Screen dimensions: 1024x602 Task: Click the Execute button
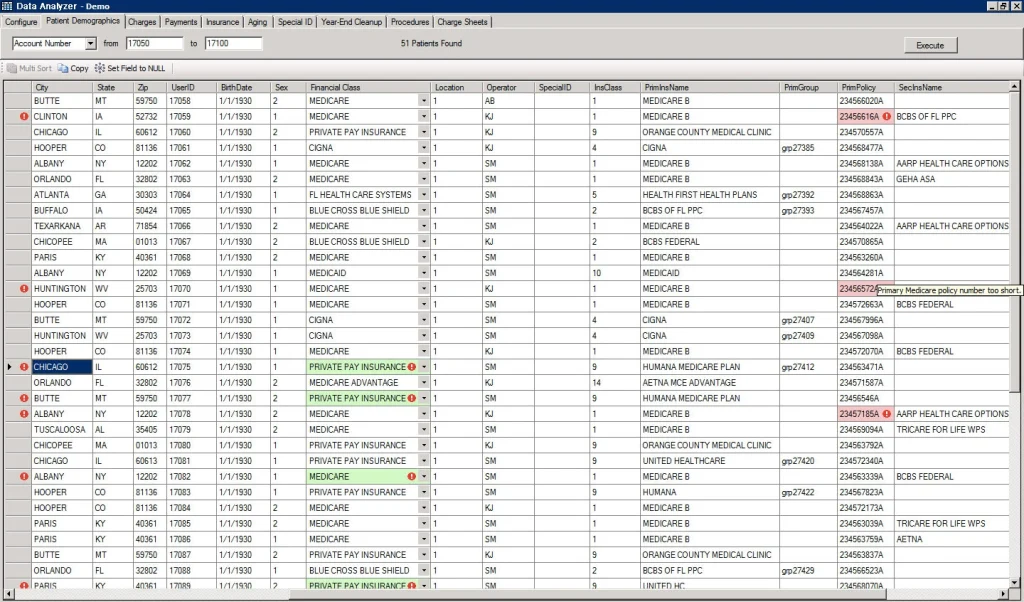click(930, 45)
